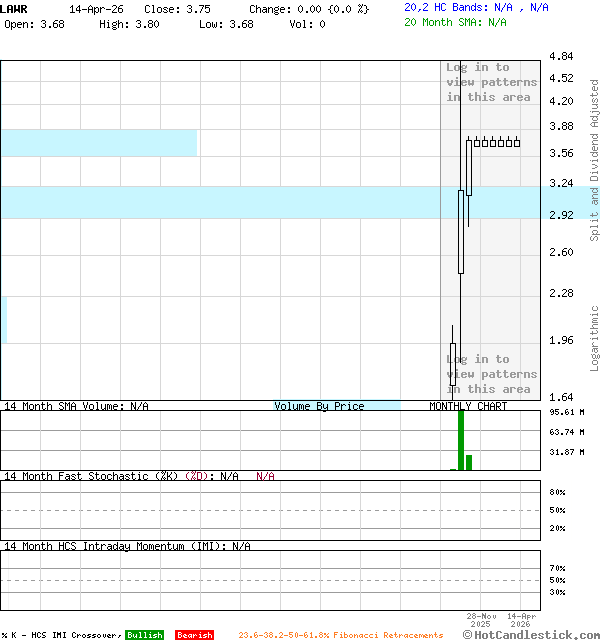This screenshot has width=600, height=640.
Task: Click the green Bullish legend badge
Action: click(x=144, y=635)
